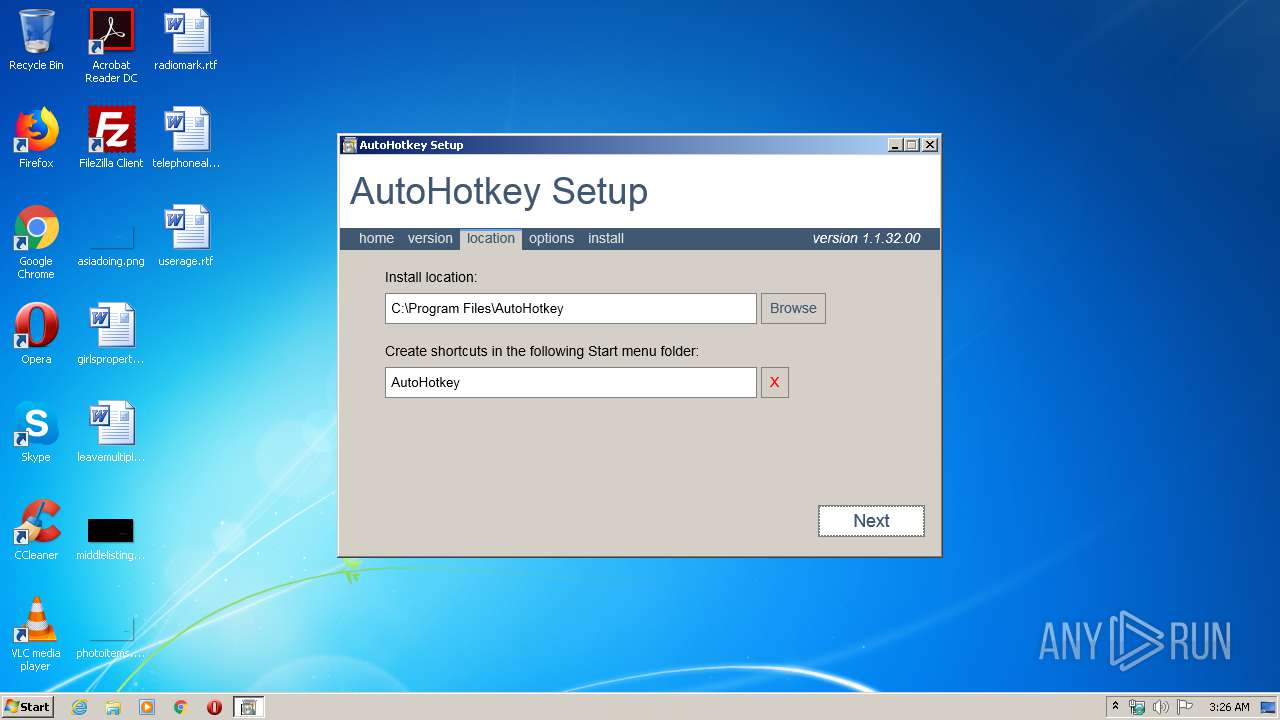Select the userage.rtf document icon
Image resolution: width=1280 pixels, height=720 pixels.
(186, 237)
